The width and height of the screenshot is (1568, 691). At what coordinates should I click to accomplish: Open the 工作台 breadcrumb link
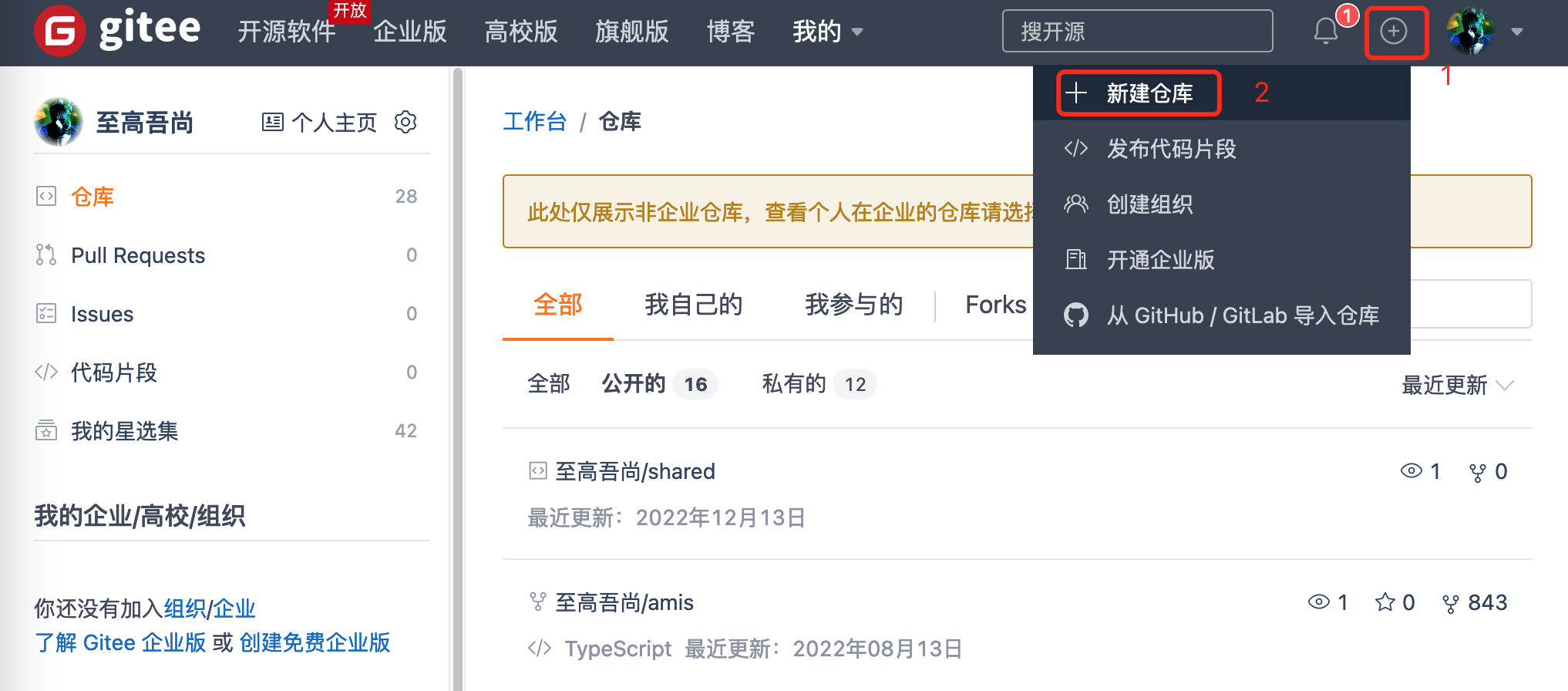(534, 122)
